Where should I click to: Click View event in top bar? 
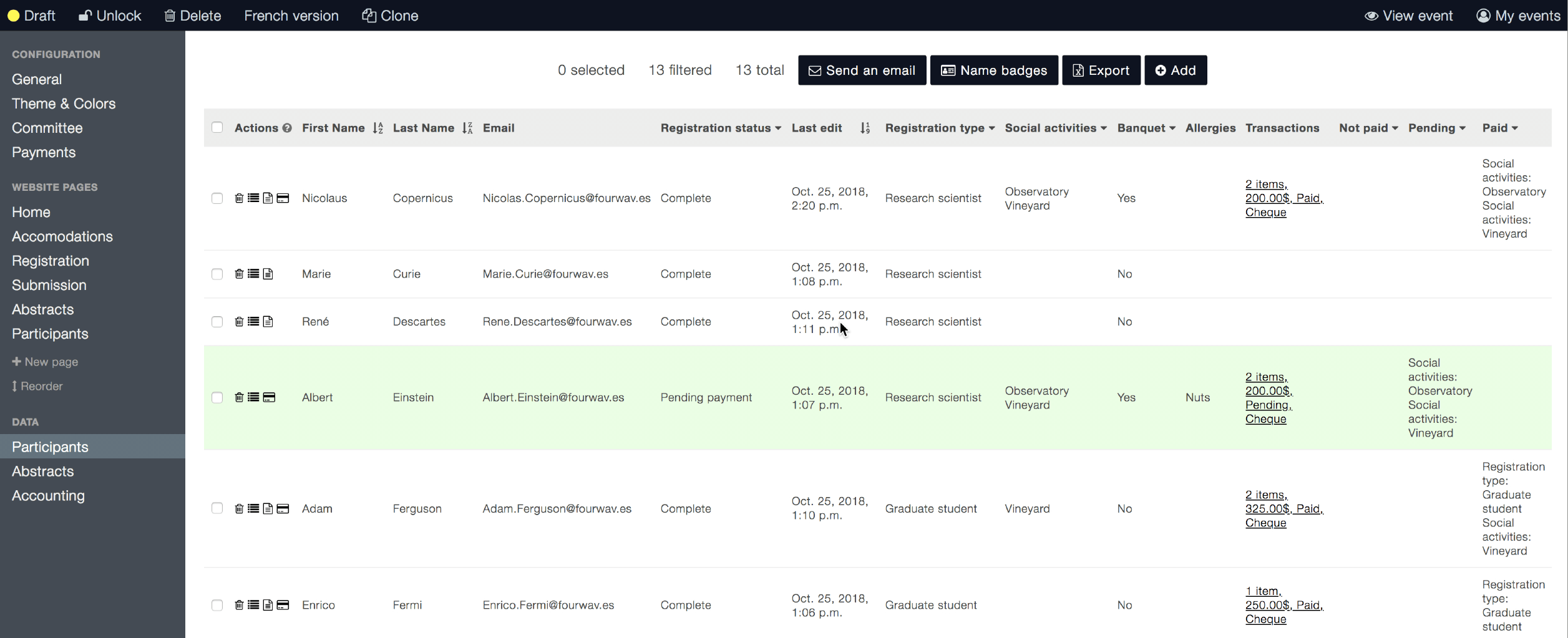[x=1408, y=16]
